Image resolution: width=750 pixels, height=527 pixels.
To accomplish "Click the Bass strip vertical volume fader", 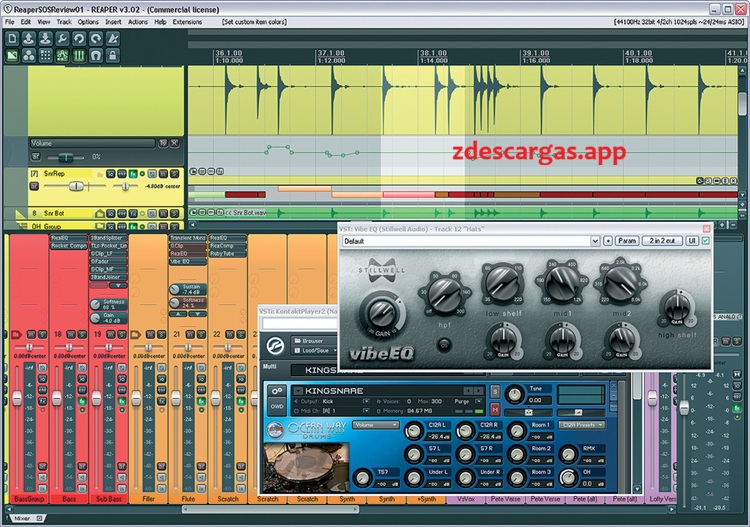I will pyautogui.click(x=57, y=398).
